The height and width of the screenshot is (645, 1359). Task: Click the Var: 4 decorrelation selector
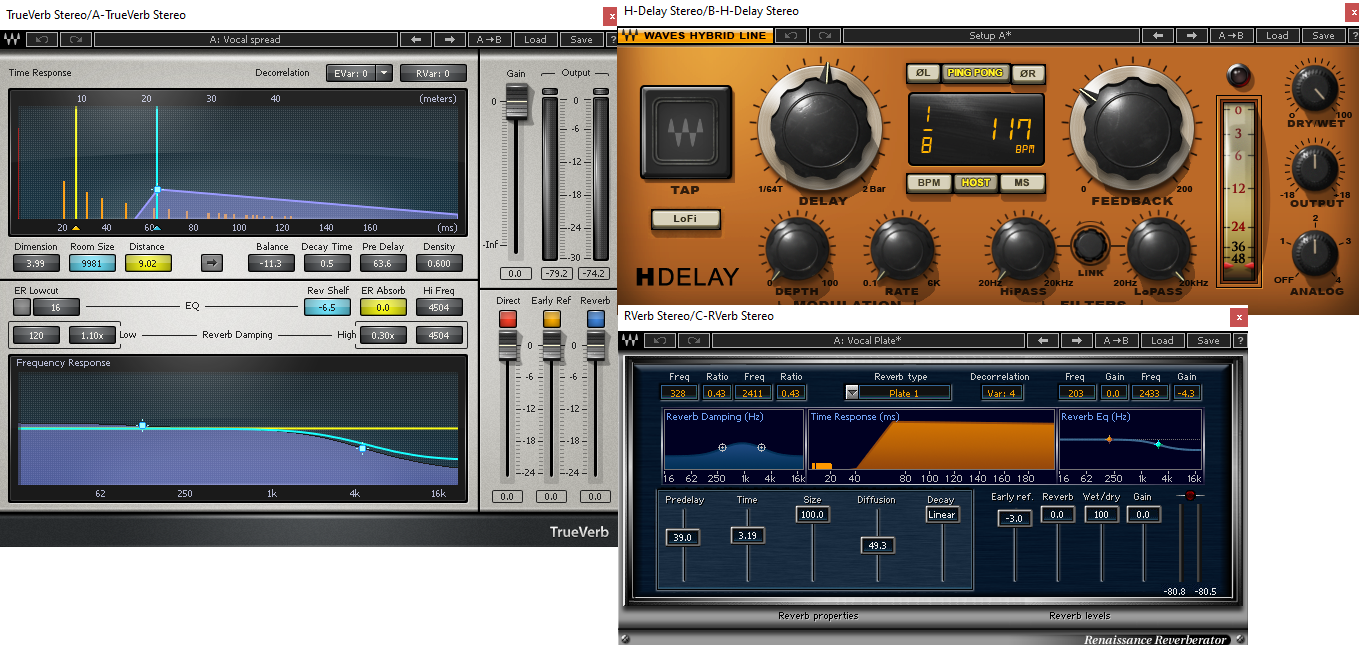1002,393
